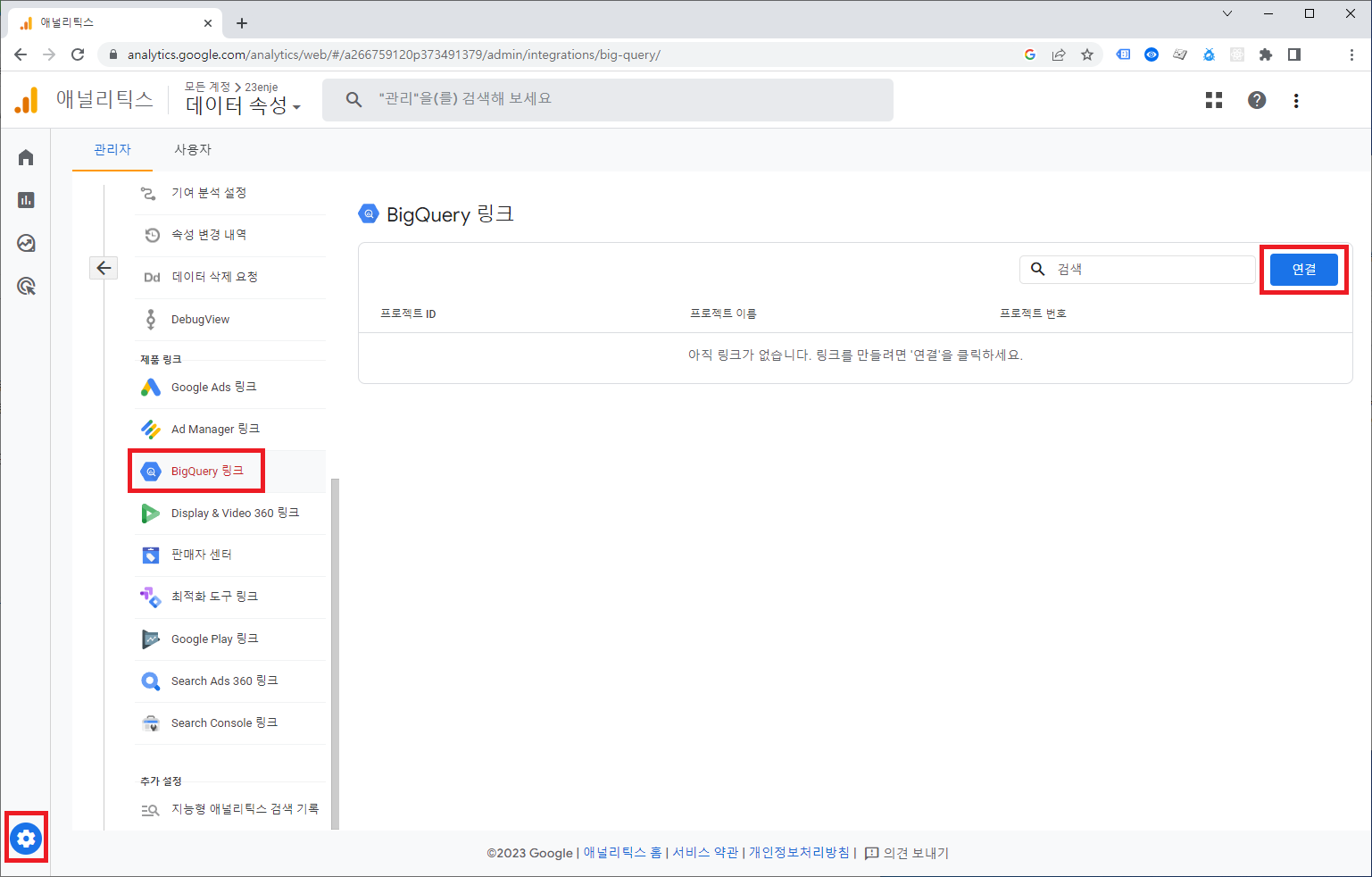The image size is (1372, 877).
Task: Click the DebugView icon
Action: point(151,320)
